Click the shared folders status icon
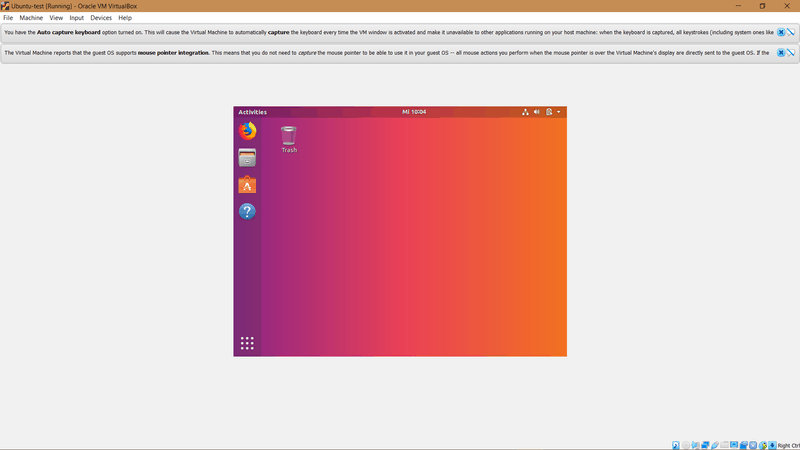Screen dimensions: 800x450 (724, 445)
